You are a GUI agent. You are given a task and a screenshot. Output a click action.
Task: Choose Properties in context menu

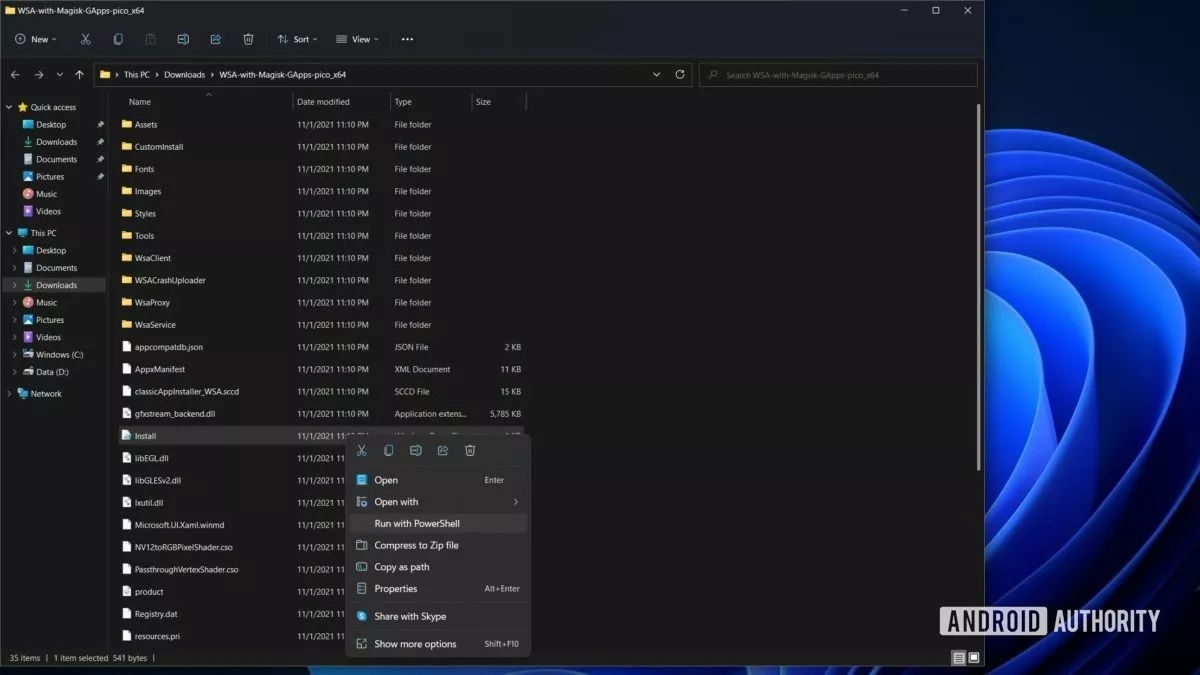pyautogui.click(x=437, y=589)
